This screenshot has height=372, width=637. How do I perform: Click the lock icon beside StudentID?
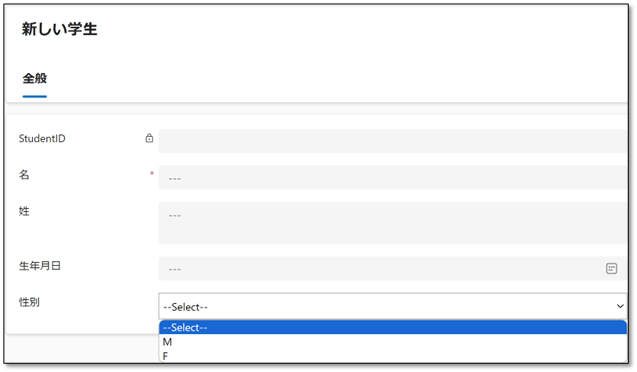coord(150,138)
